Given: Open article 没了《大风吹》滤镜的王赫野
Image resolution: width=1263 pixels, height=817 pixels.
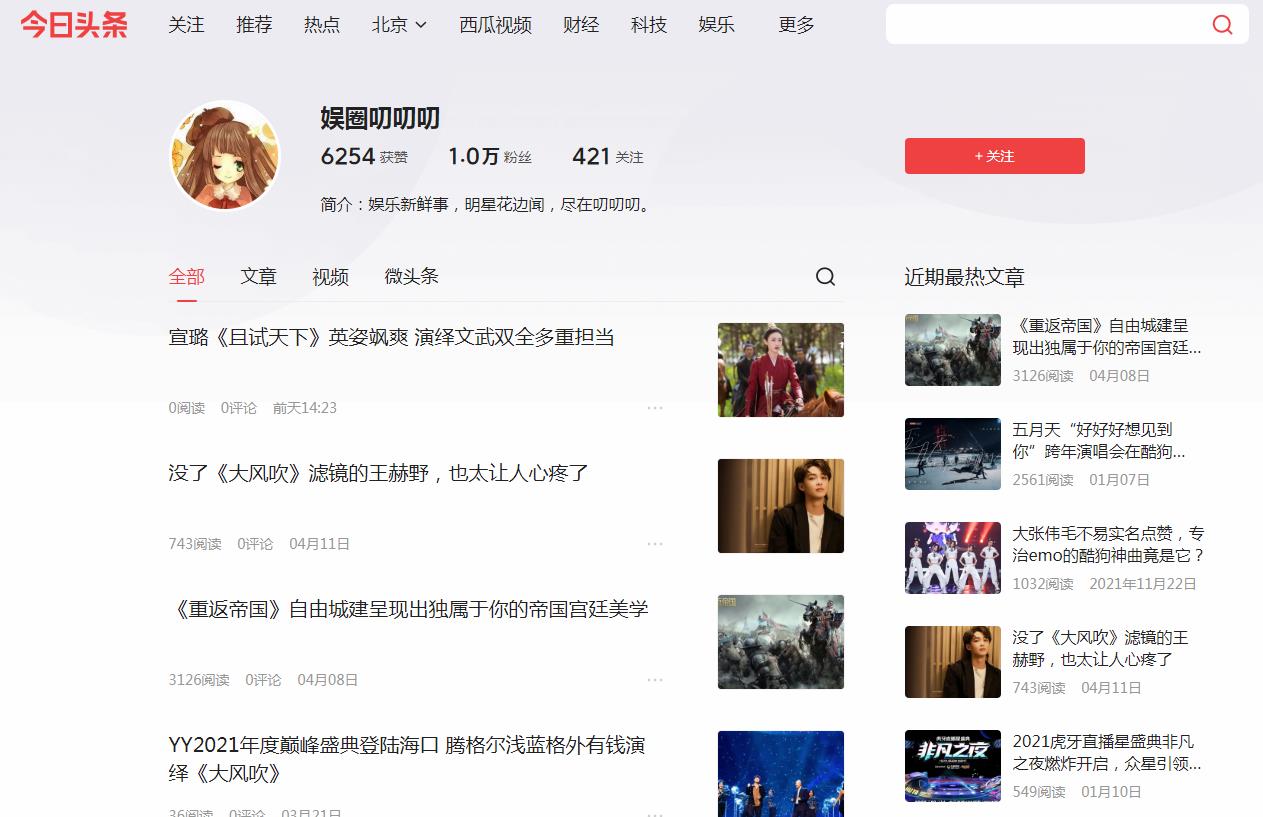Looking at the screenshot, I should (378, 473).
